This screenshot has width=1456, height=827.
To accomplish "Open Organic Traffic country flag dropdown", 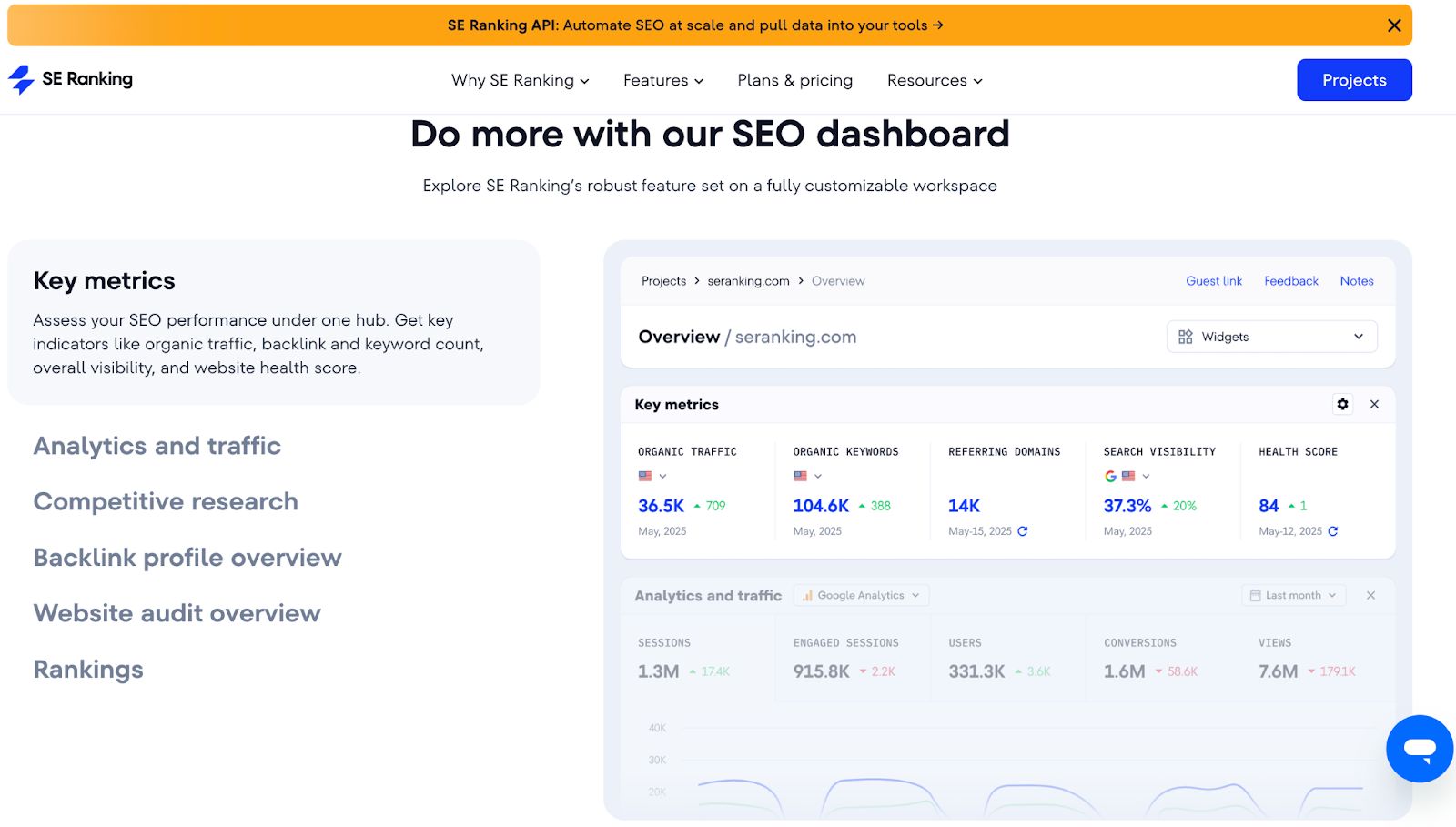I will pyautogui.click(x=652, y=476).
